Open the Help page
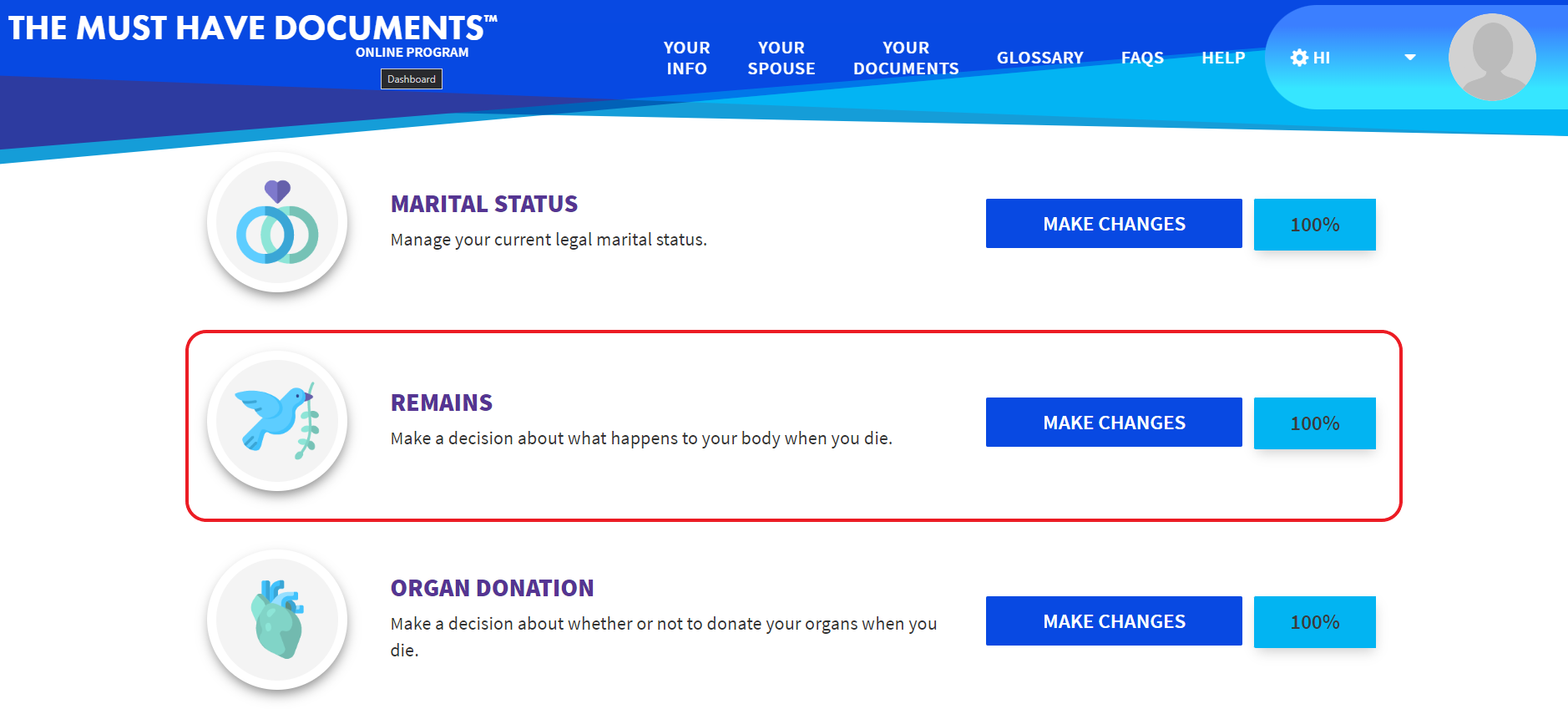 point(1222,58)
